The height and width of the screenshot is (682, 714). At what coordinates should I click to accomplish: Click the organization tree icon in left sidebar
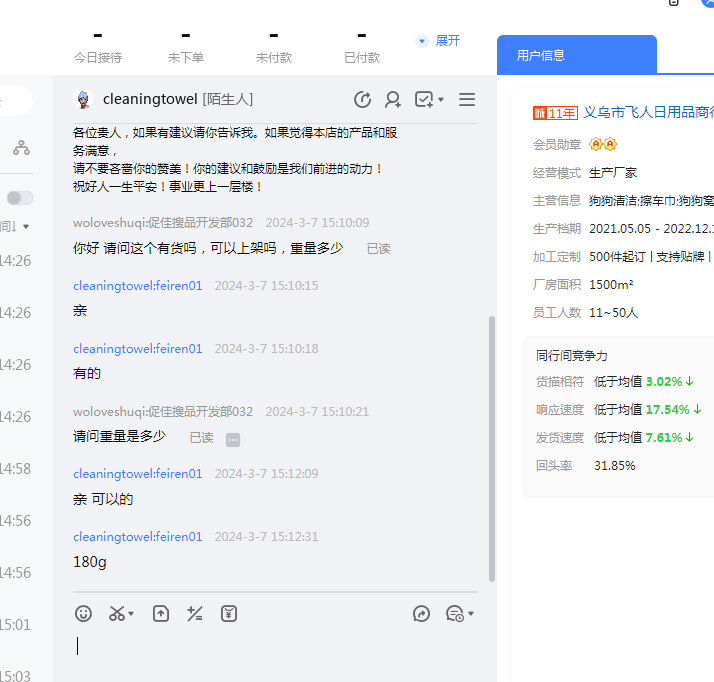click(x=21, y=148)
